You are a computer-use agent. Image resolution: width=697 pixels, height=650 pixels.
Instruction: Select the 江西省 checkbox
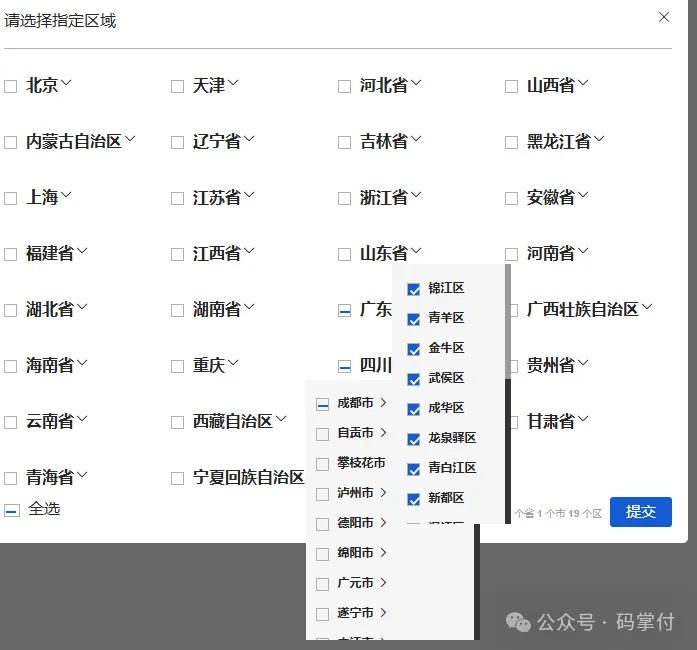coord(177,254)
